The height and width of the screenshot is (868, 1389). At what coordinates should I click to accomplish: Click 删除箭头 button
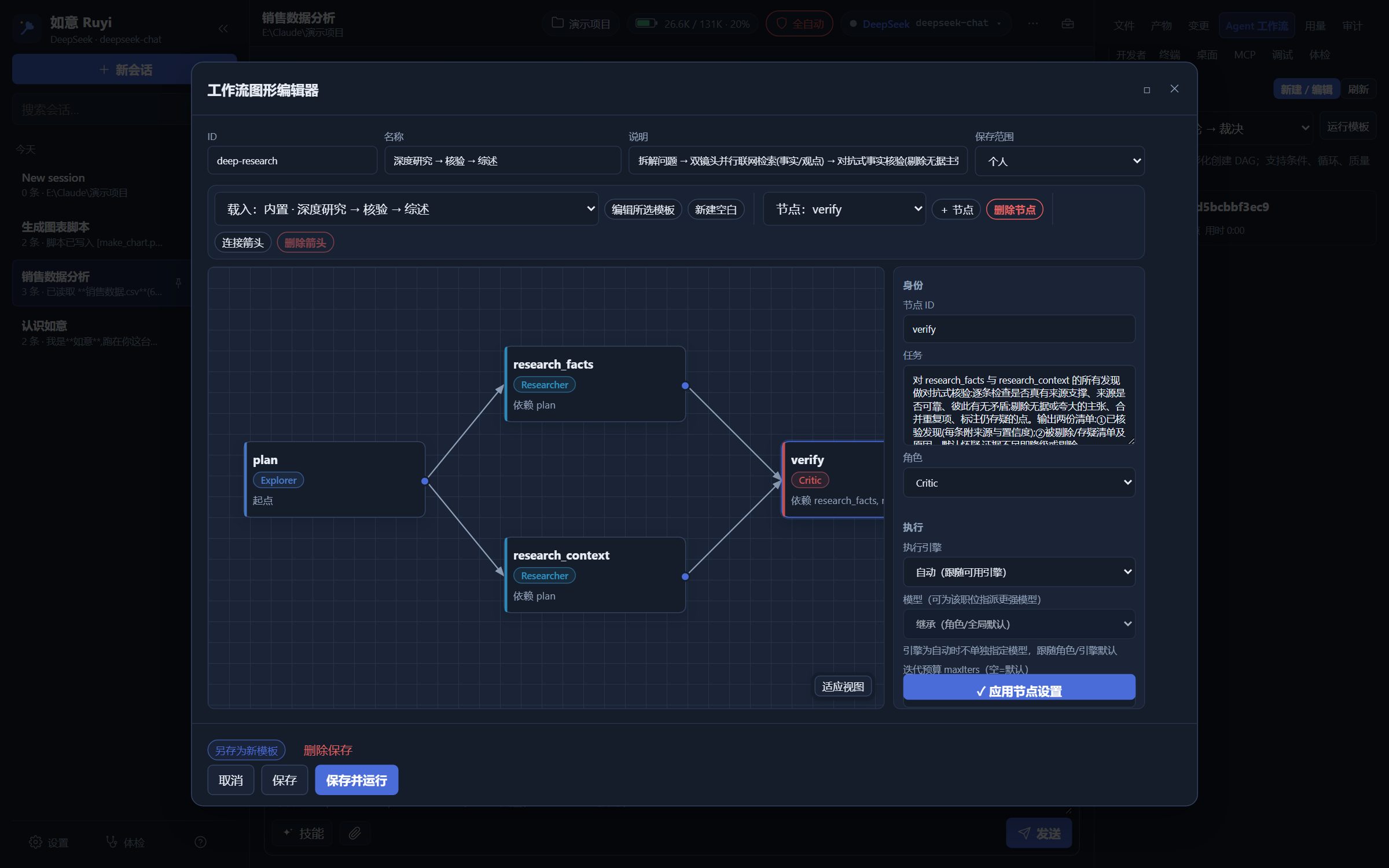[305, 242]
